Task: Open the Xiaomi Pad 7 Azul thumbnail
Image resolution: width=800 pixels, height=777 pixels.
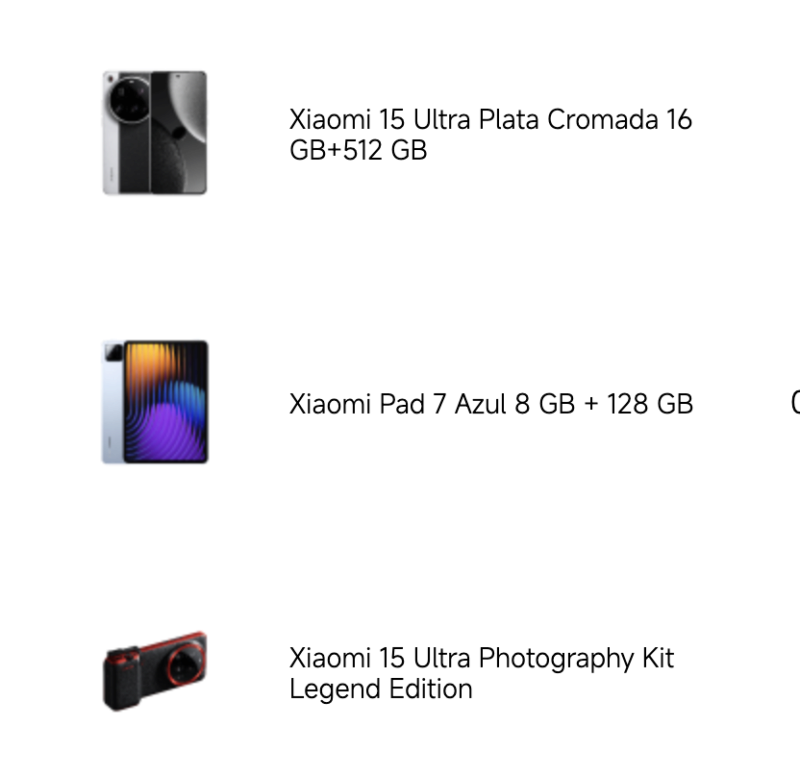Action: coord(155,402)
